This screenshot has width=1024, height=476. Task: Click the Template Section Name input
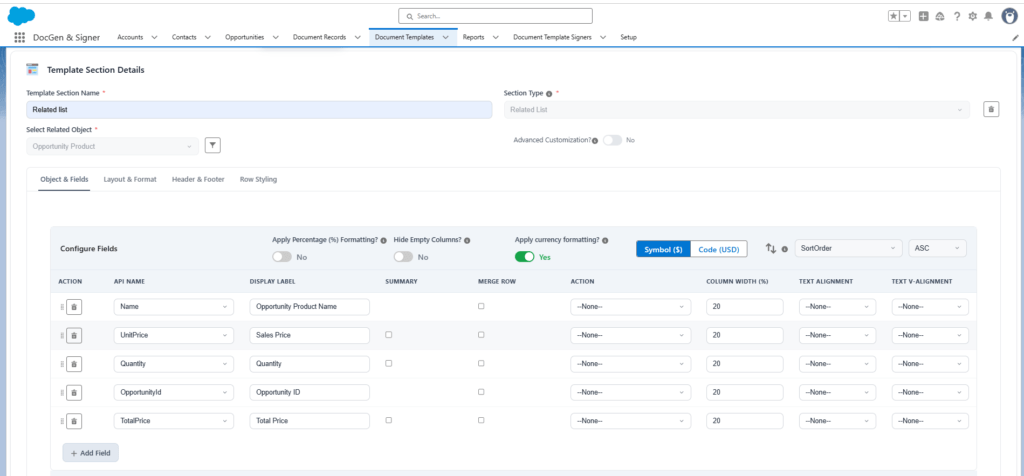pyautogui.click(x=259, y=110)
